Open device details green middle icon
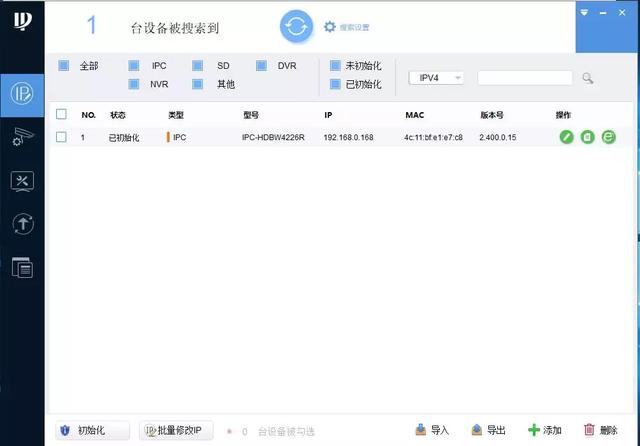 click(x=587, y=137)
